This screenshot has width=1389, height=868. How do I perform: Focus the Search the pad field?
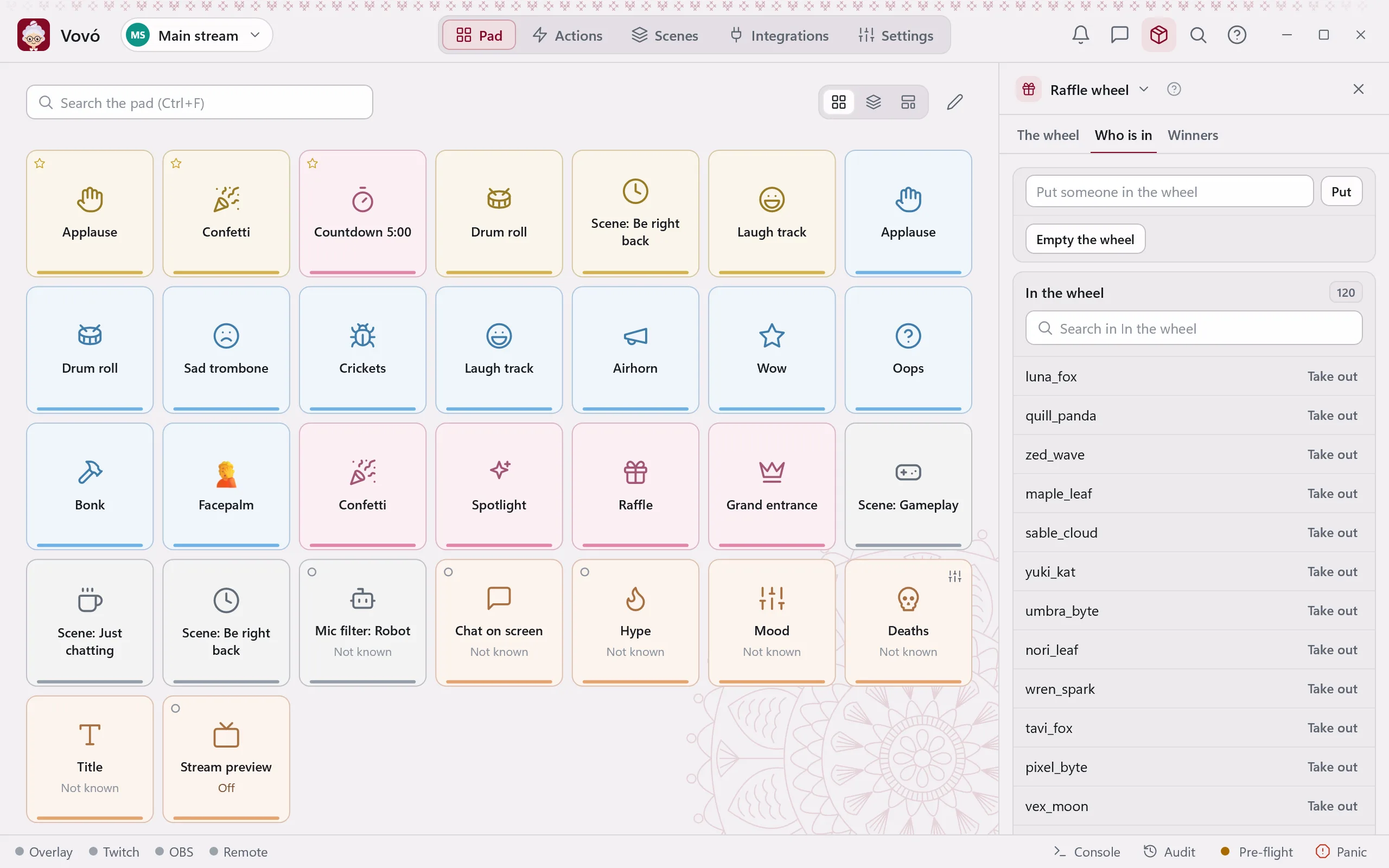pyautogui.click(x=199, y=102)
